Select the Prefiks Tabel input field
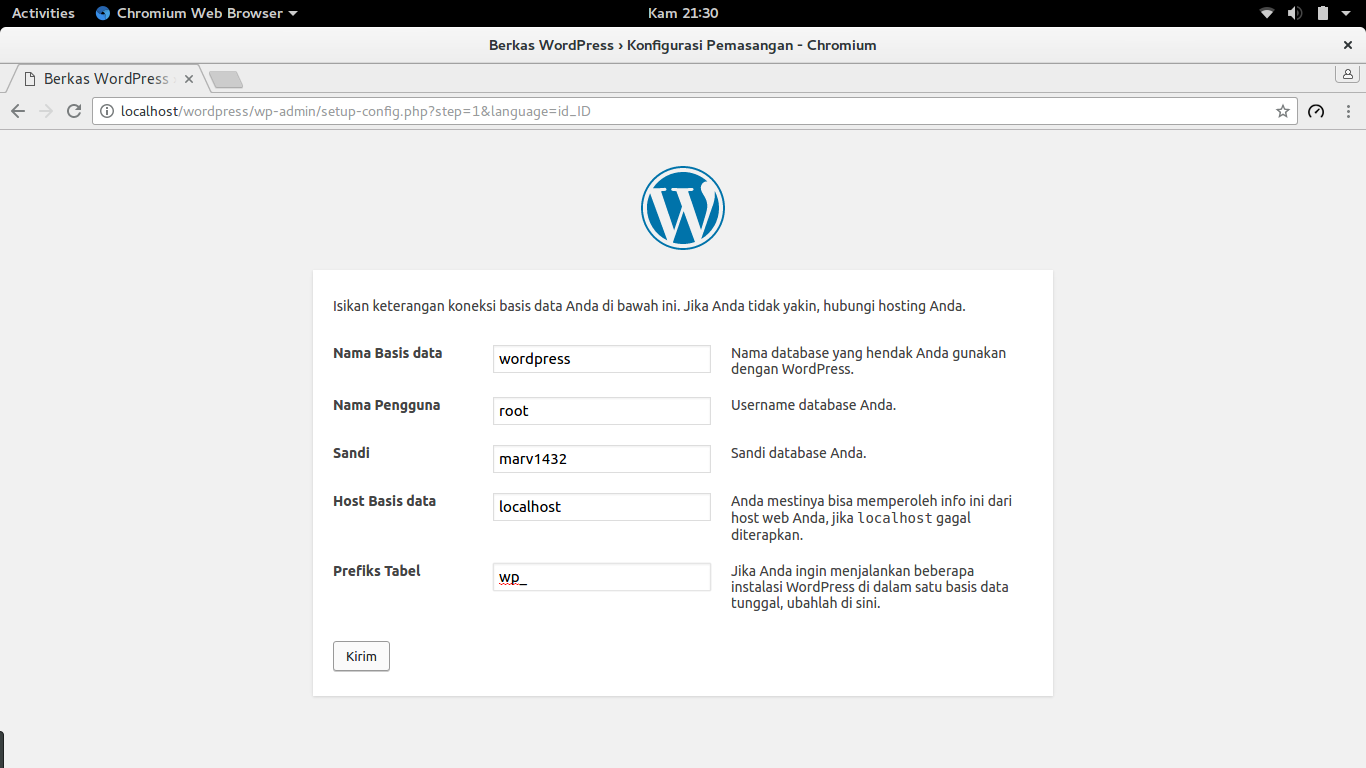This screenshot has width=1366, height=768. (602, 577)
